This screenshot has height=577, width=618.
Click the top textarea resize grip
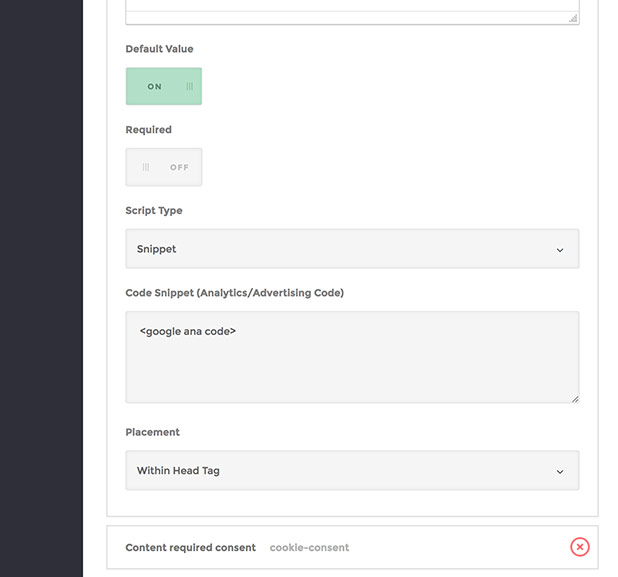(x=573, y=18)
